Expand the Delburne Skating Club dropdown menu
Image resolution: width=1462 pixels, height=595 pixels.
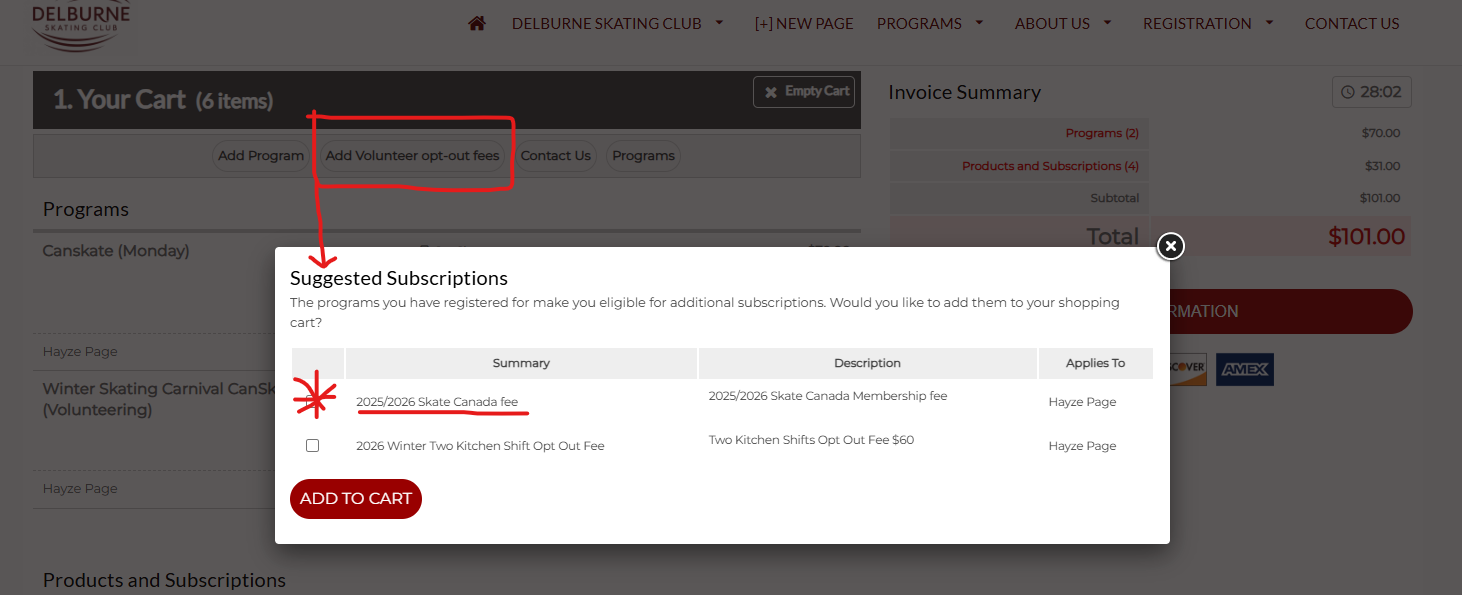pyautogui.click(x=617, y=23)
